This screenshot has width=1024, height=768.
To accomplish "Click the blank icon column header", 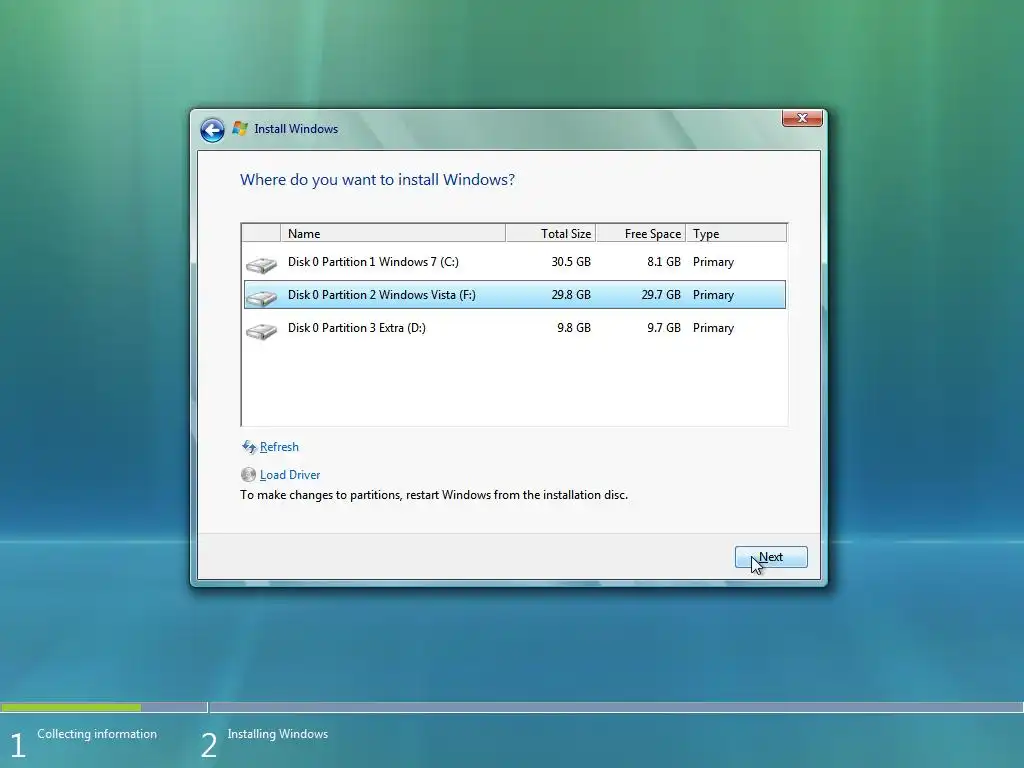I will click(261, 233).
